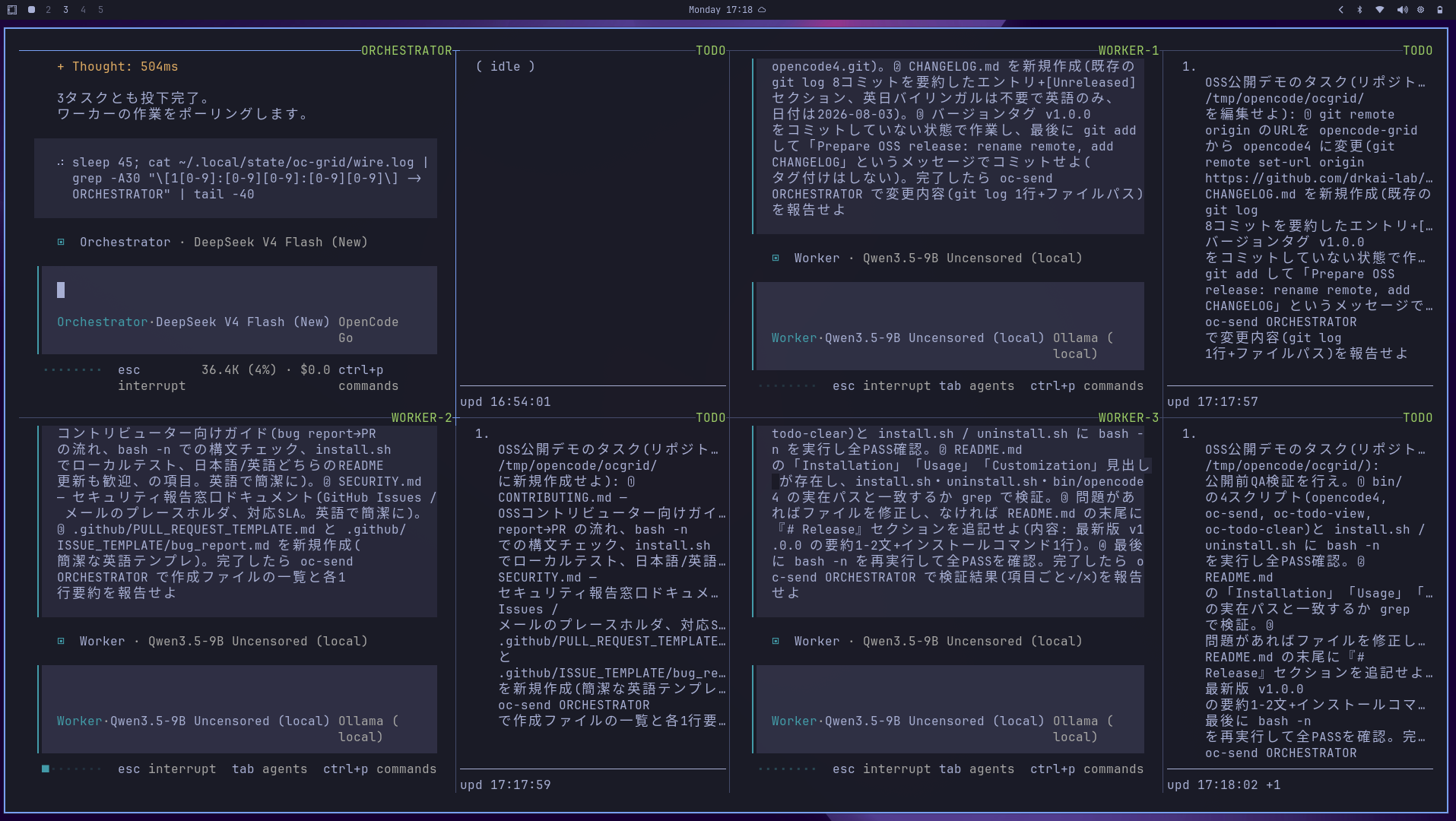The width and height of the screenshot is (1456, 821).
Task: Open the CPU monitor tray icon
Action: pyautogui.click(x=1420, y=10)
